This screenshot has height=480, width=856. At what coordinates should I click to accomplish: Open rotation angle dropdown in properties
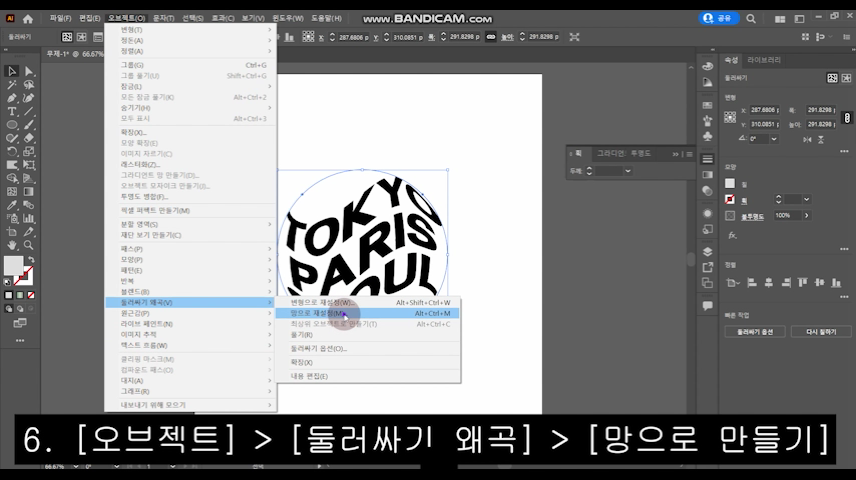(774, 139)
